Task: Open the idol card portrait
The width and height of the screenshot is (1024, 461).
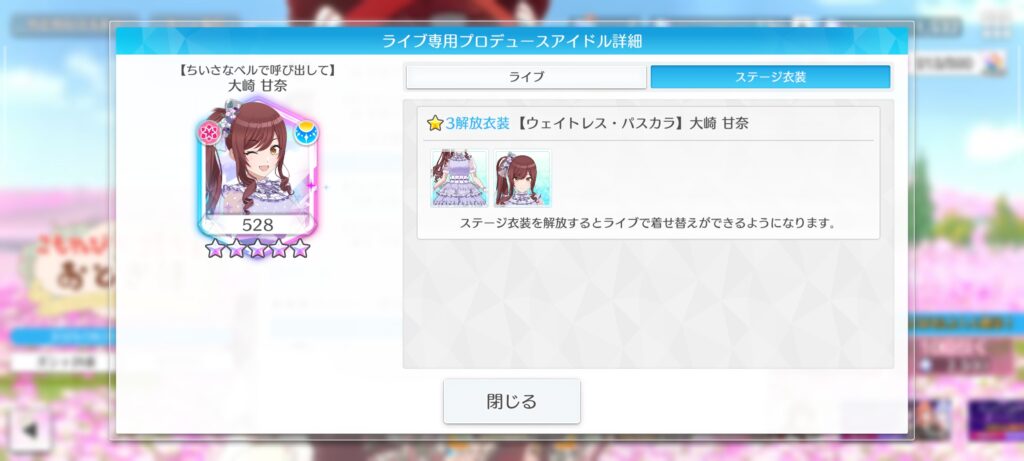Action: tap(257, 168)
